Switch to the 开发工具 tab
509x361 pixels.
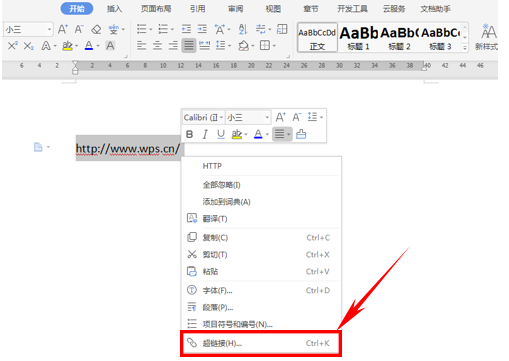point(352,9)
